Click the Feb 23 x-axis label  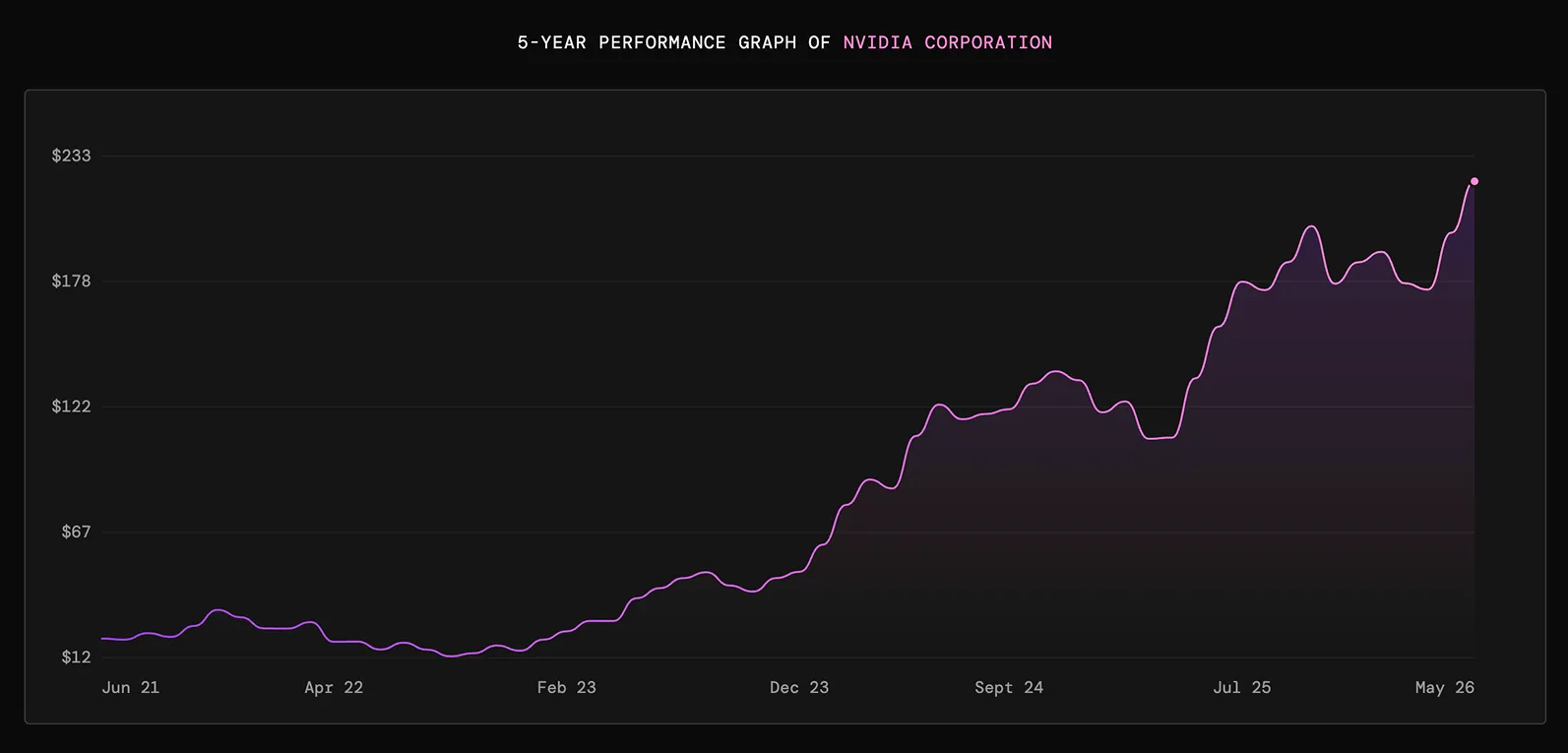(566, 687)
